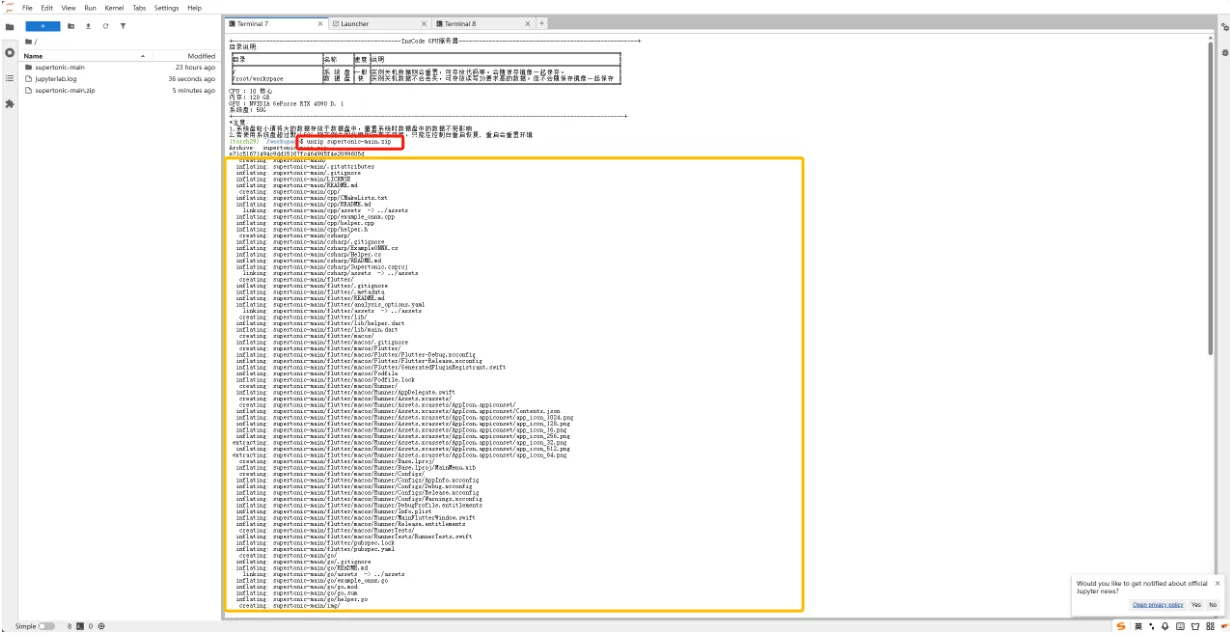Click No on Jupyter news notification
This screenshot has height=637, width=1230.
pyautogui.click(x=1212, y=605)
